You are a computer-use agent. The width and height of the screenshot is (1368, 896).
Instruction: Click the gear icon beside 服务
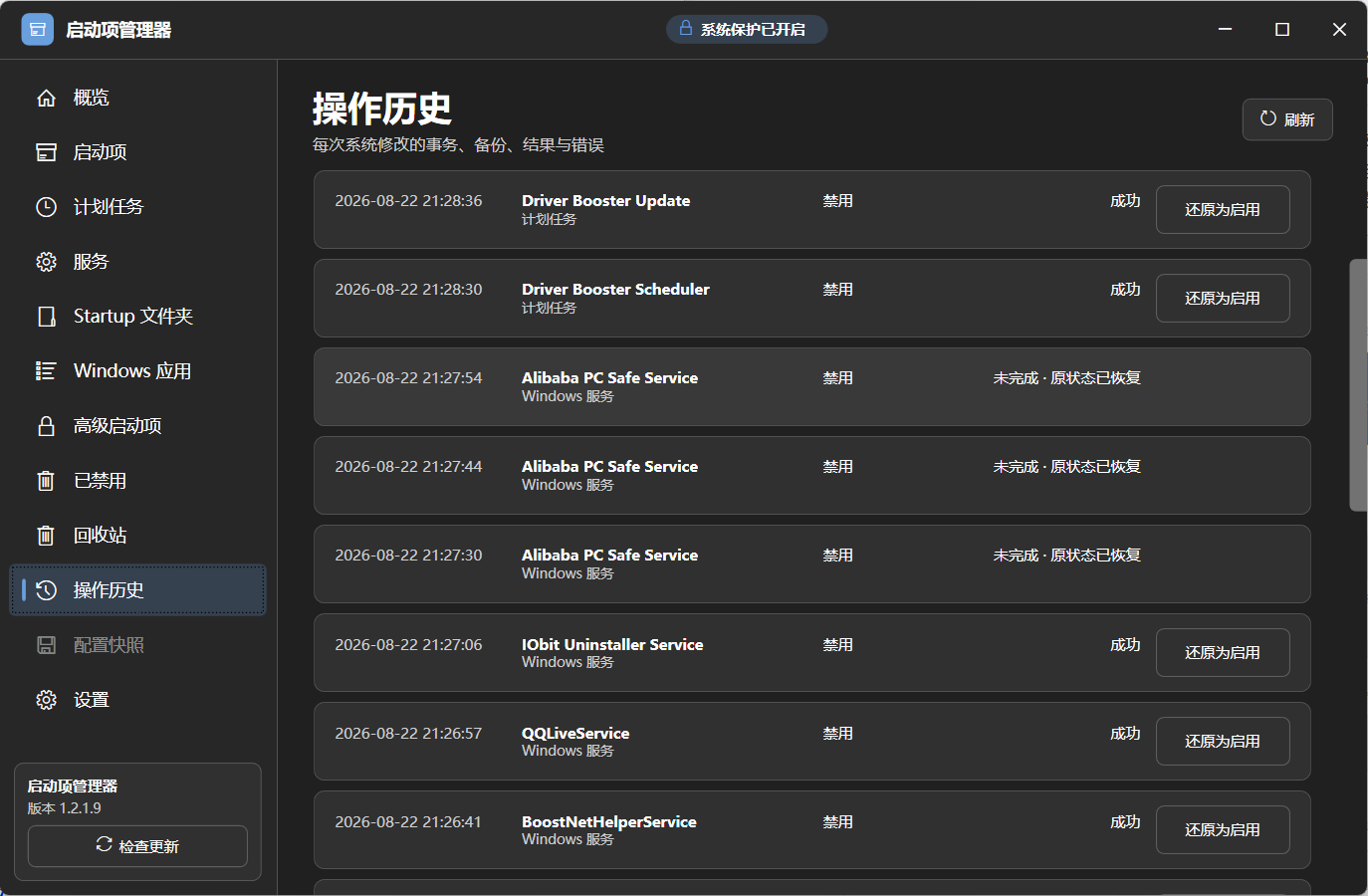(46, 262)
